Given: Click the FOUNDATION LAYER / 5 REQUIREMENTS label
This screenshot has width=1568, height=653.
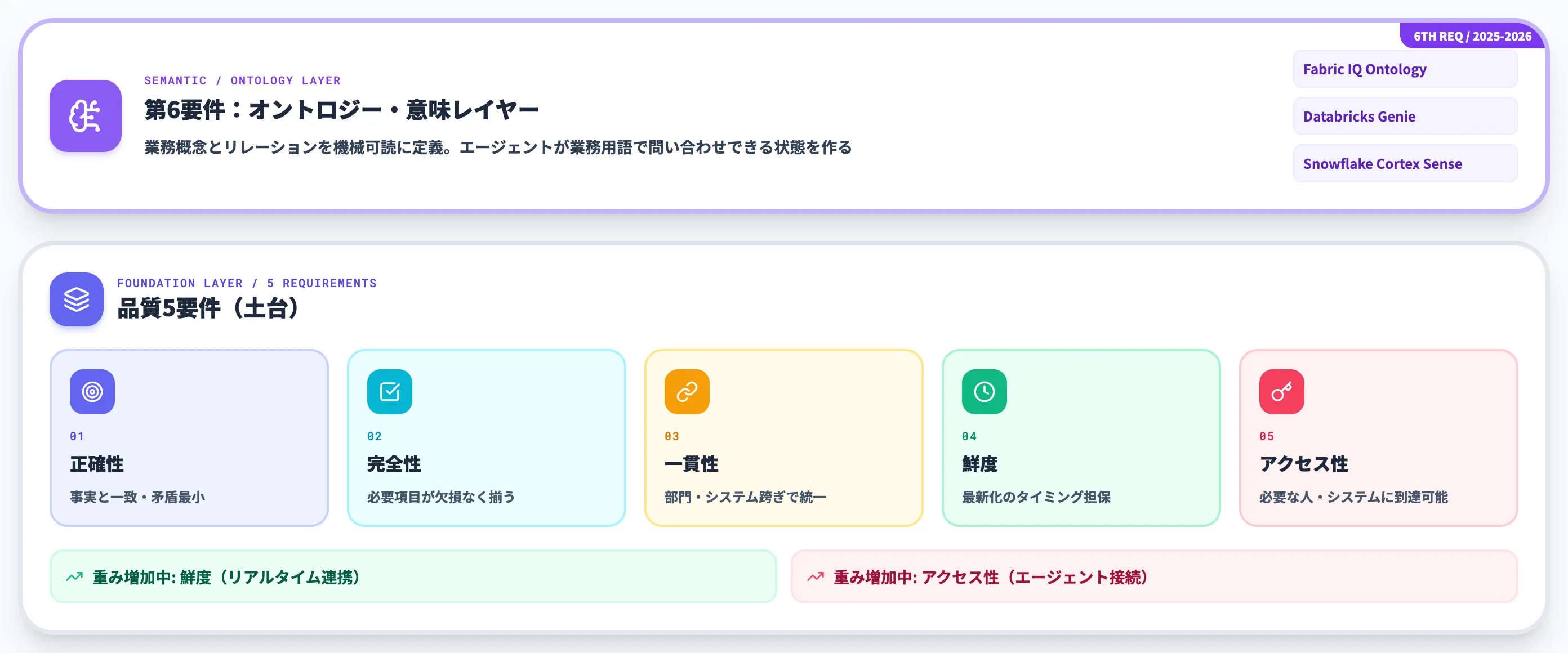Looking at the screenshot, I should [x=247, y=283].
